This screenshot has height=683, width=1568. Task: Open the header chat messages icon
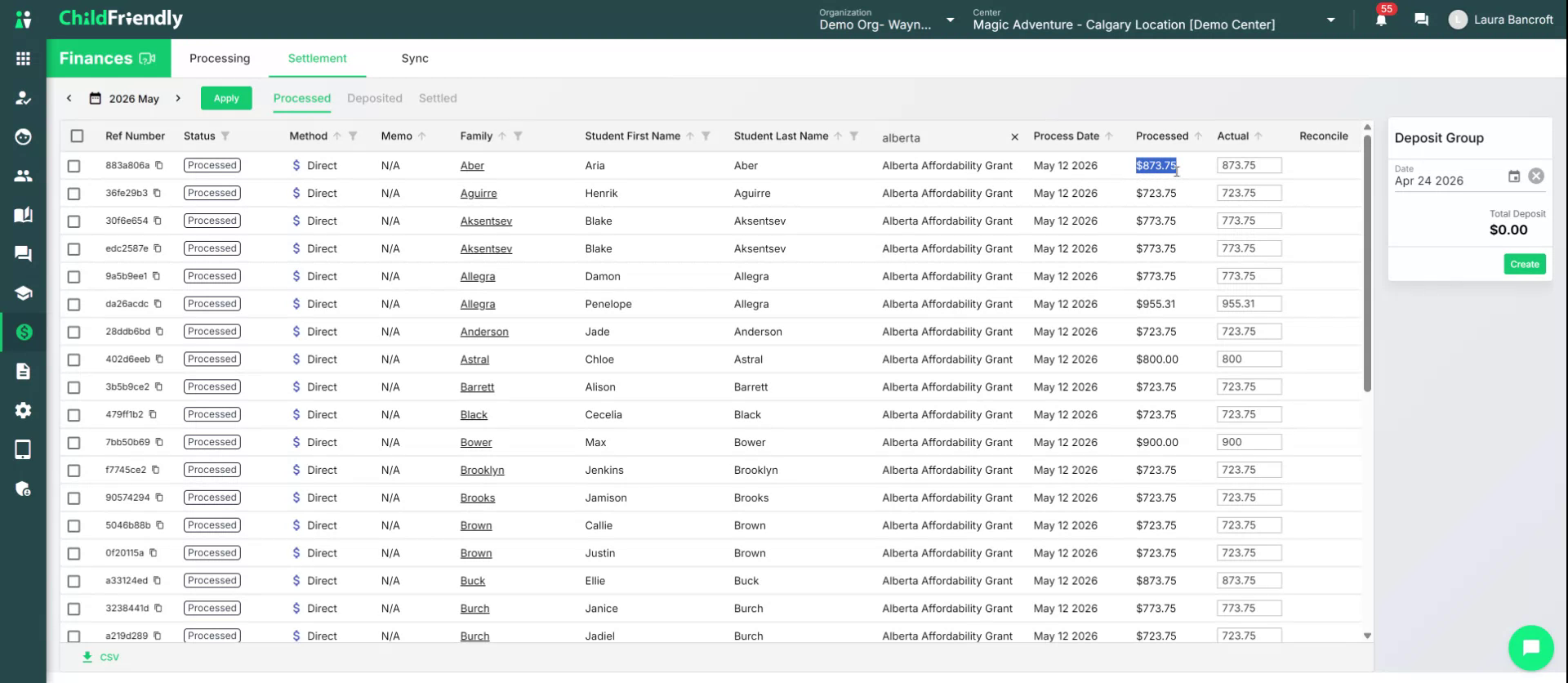pos(1421,20)
